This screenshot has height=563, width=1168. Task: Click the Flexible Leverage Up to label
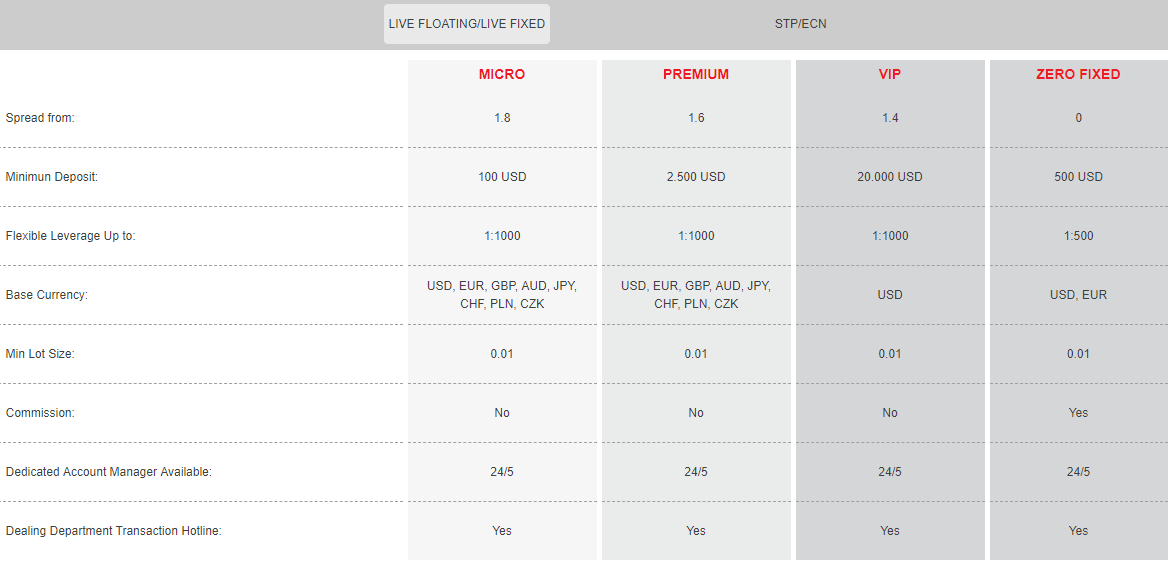pyautogui.click(x=71, y=236)
